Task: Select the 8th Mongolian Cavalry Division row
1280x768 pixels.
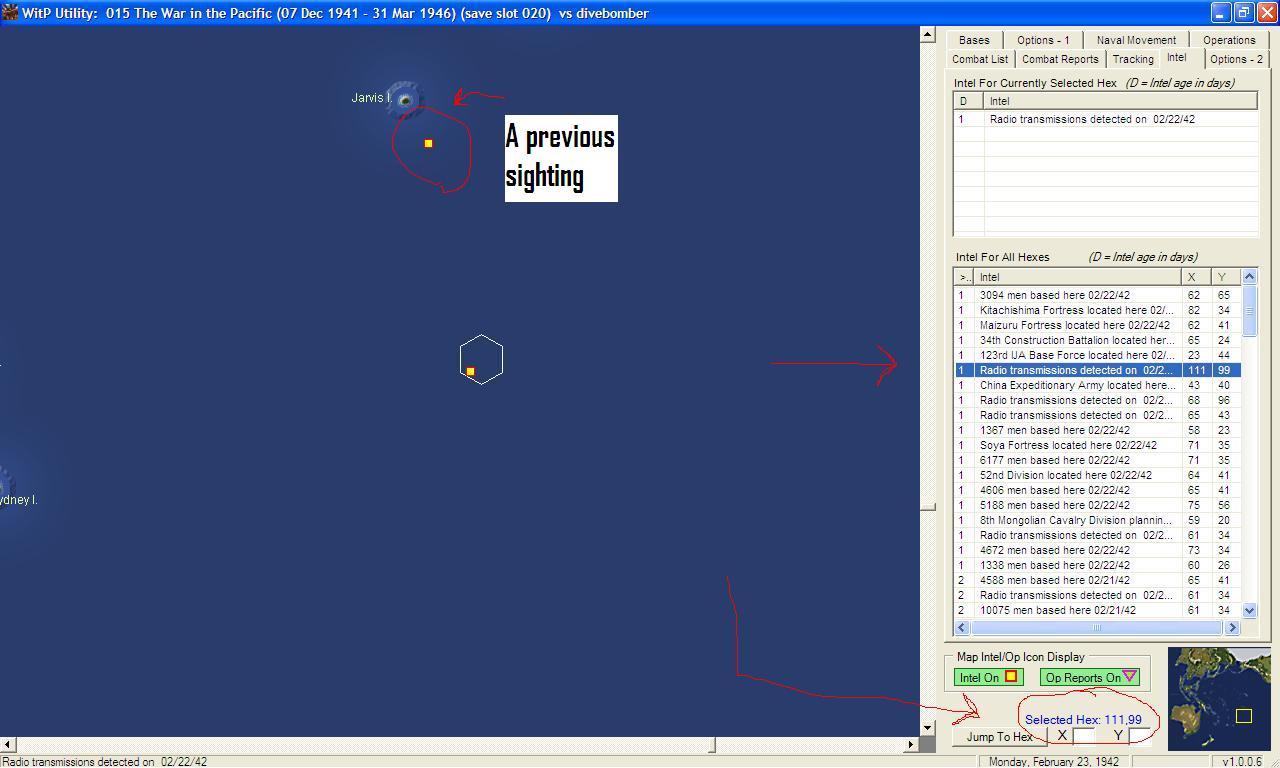Action: [x=1097, y=520]
